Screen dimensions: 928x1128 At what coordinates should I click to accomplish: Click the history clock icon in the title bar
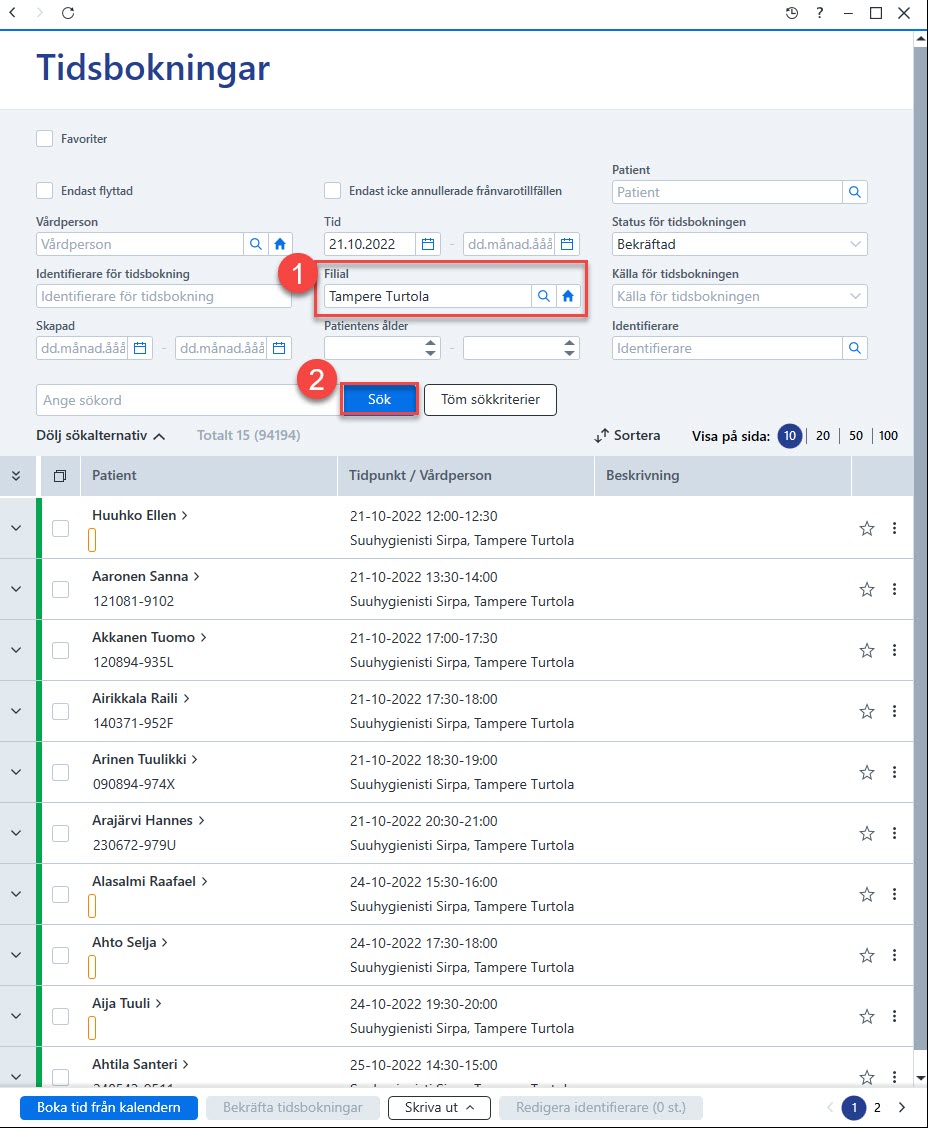791,13
